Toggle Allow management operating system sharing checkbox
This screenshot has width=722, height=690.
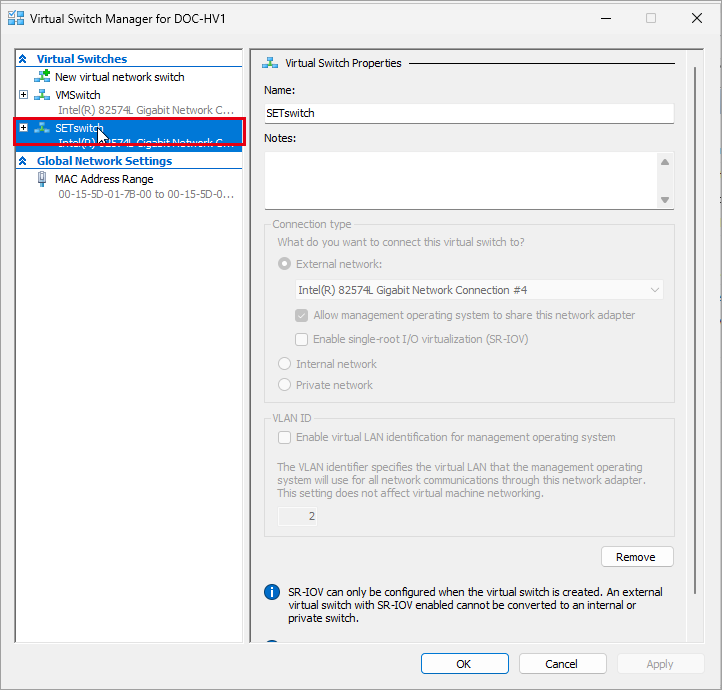pos(302,315)
